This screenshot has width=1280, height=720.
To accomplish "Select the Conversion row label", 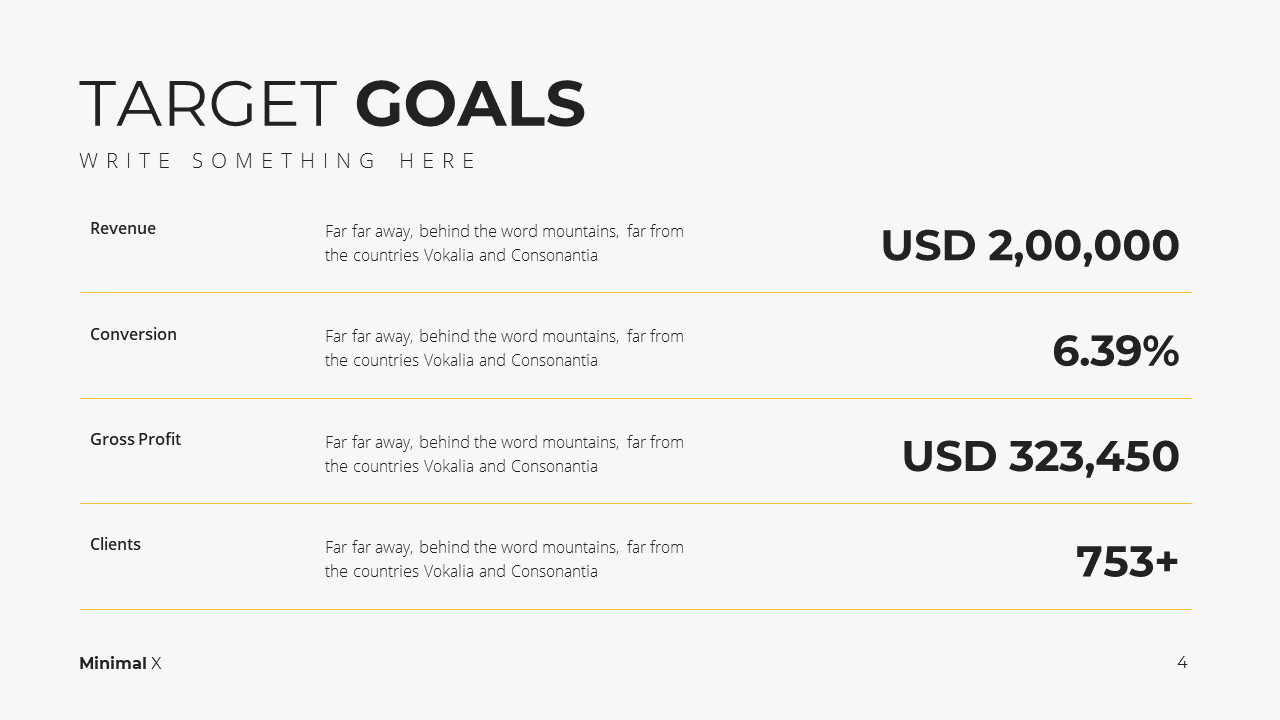I will pos(133,334).
